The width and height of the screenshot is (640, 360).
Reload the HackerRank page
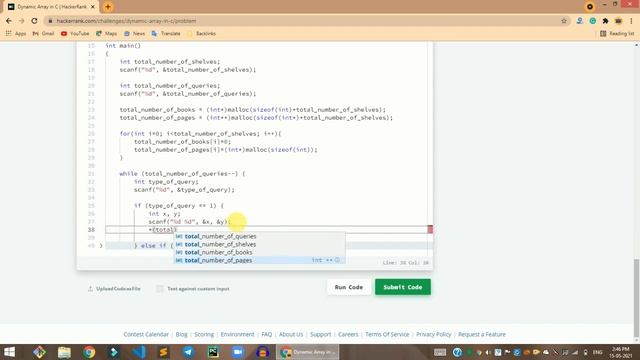tap(34, 21)
